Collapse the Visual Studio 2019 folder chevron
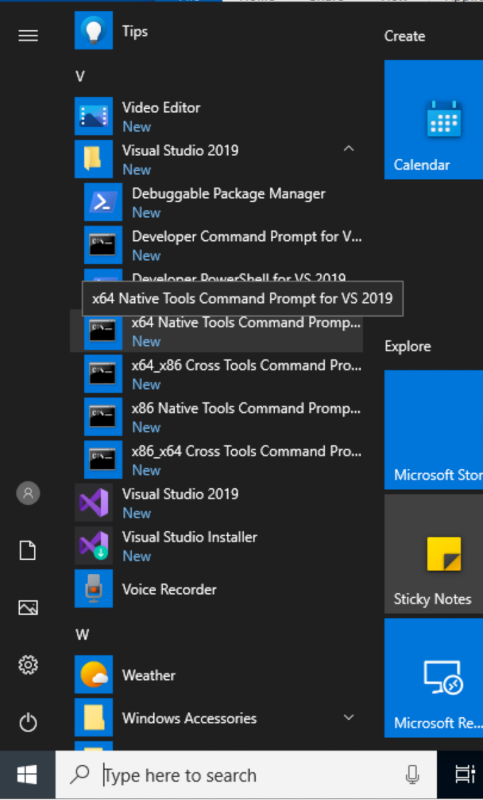The image size is (483, 800). coord(348,149)
